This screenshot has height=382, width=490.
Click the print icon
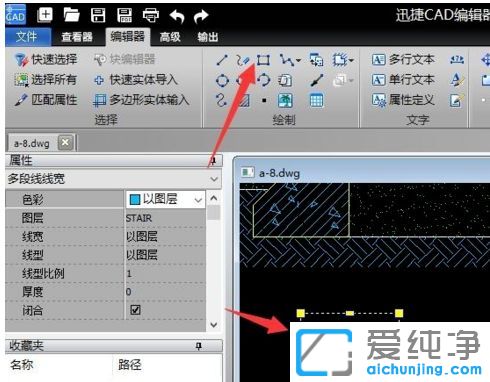(x=151, y=15)
